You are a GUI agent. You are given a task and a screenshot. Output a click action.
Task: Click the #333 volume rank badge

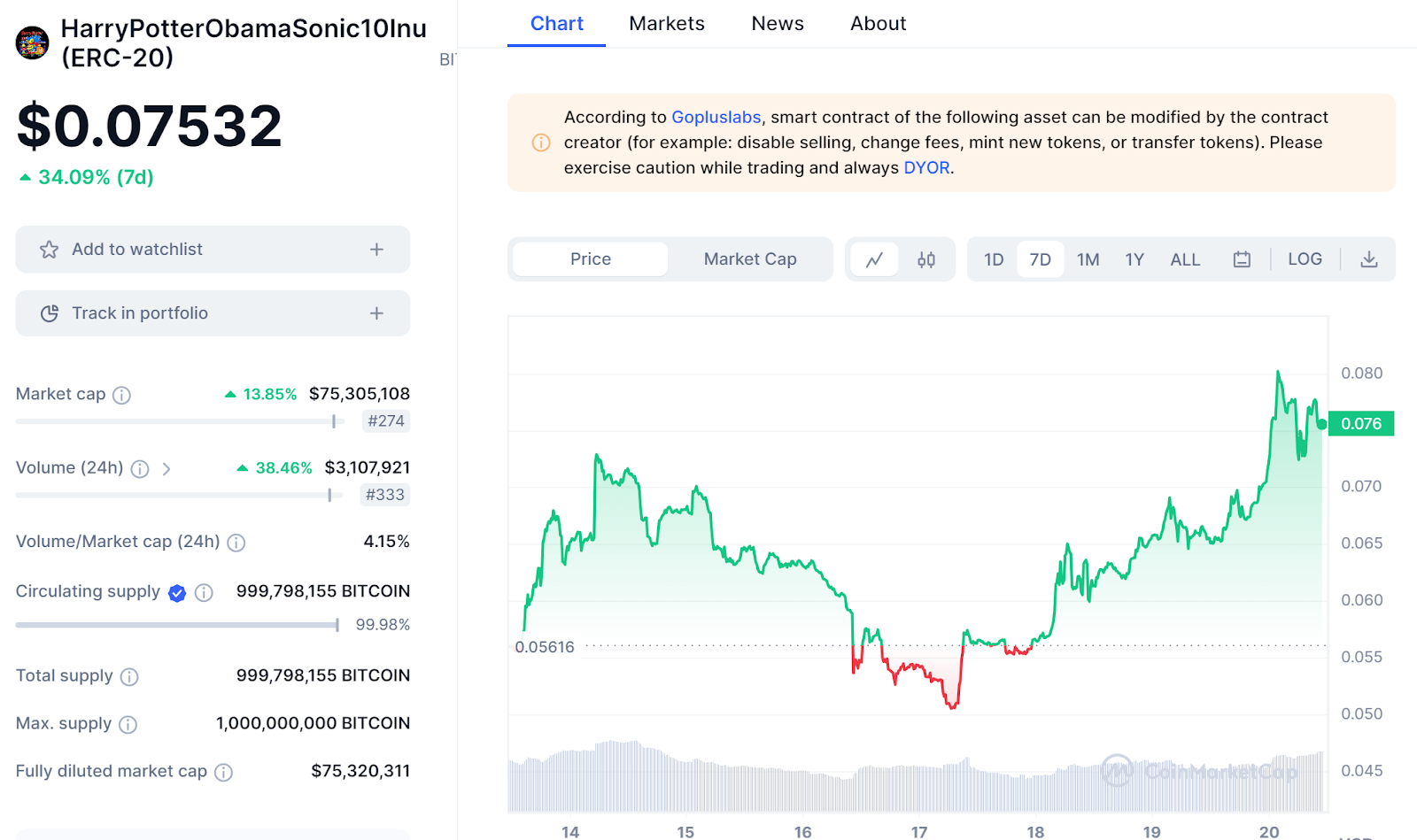[385, 495]
